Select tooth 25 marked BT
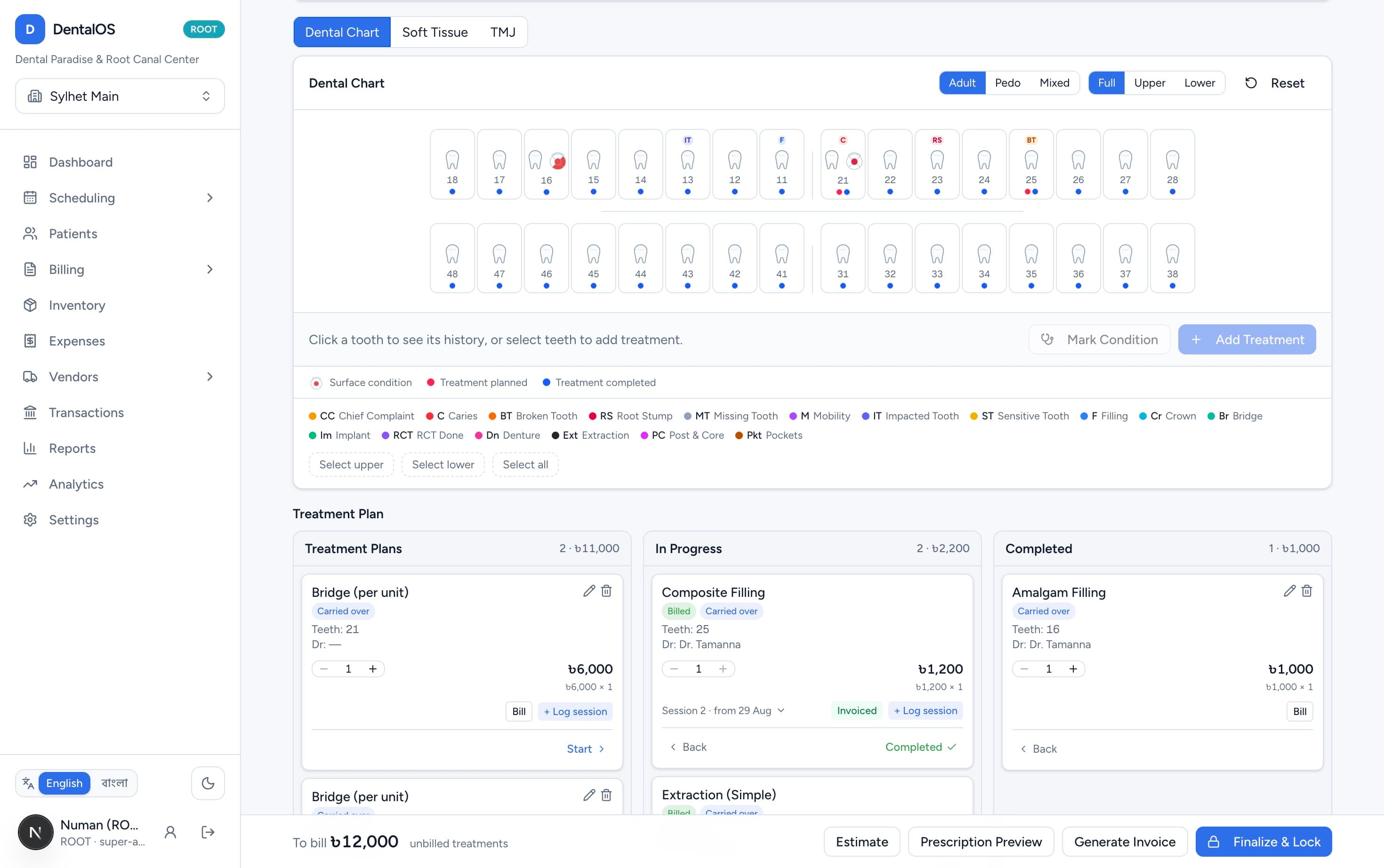Viewport: 1384px width, 868px height. coord(1031,164)
